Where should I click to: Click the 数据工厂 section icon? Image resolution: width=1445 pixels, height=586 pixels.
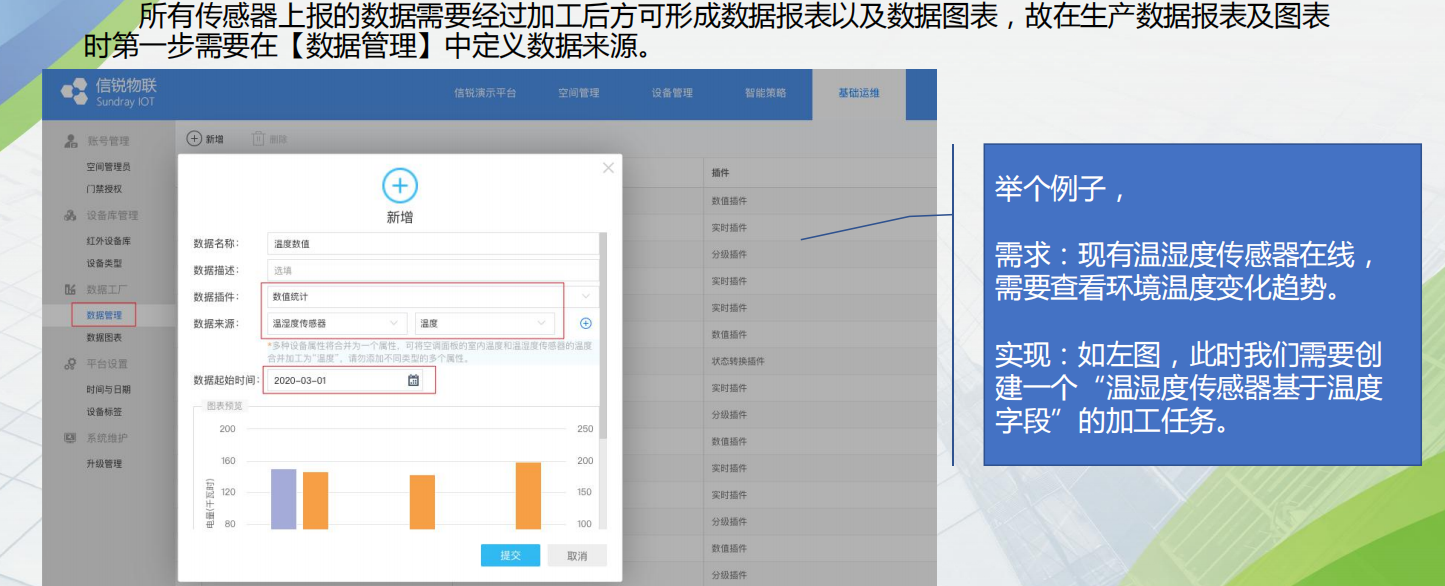pyautogui.click(x=70, y=290)
